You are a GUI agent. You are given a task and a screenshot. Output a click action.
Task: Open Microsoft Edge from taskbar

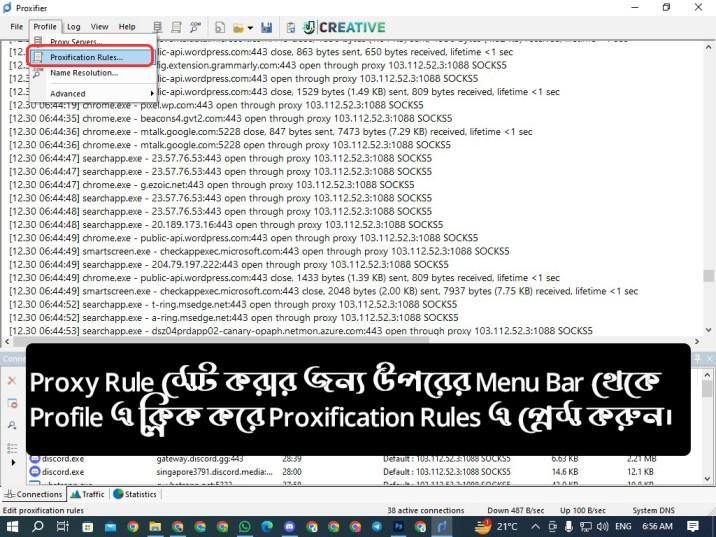pos(267,526)
